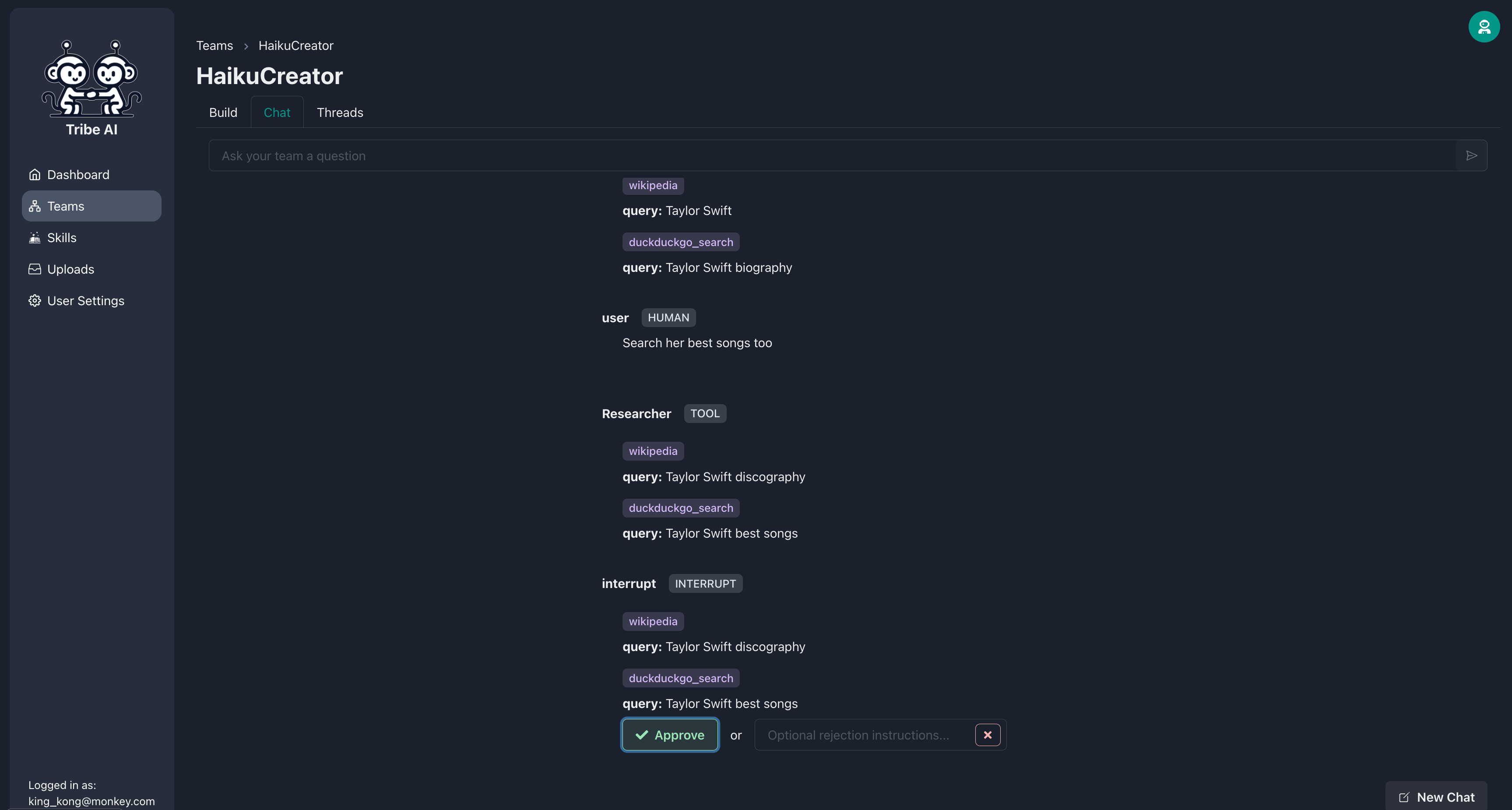Switch to the Build tab
Image resolution: width=1512 pixels, height=810 pixels.
(x=223, y=113)
